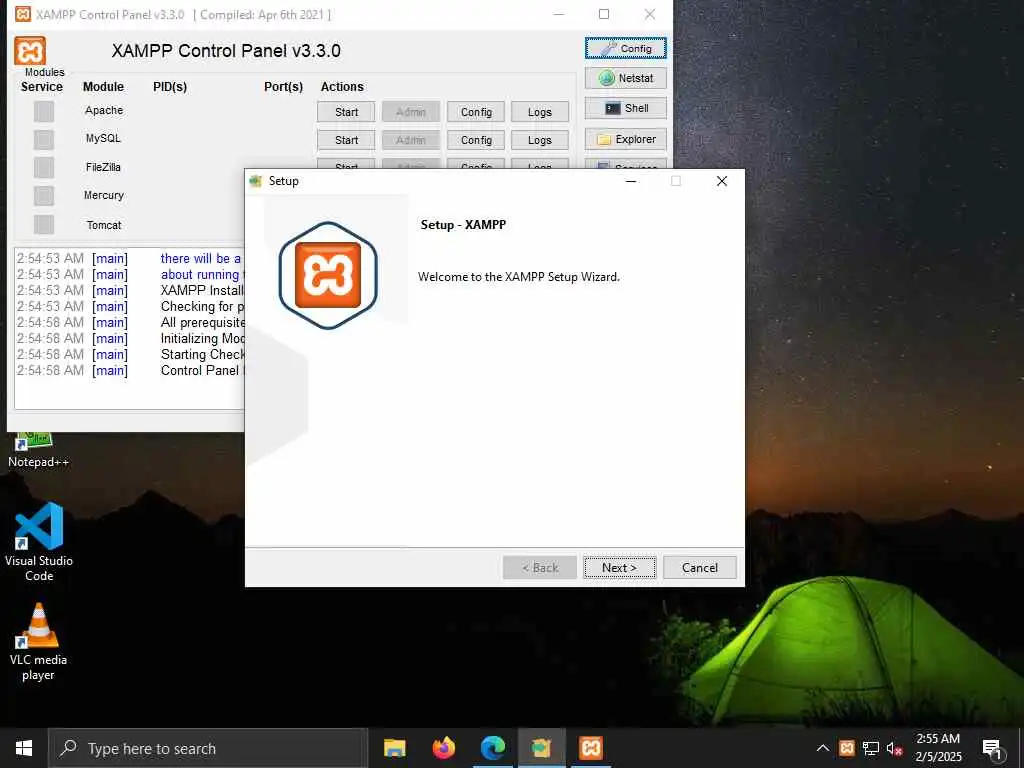Open MySQL Config button
This screenshot has height=768, width=1024.
(476, 140)
